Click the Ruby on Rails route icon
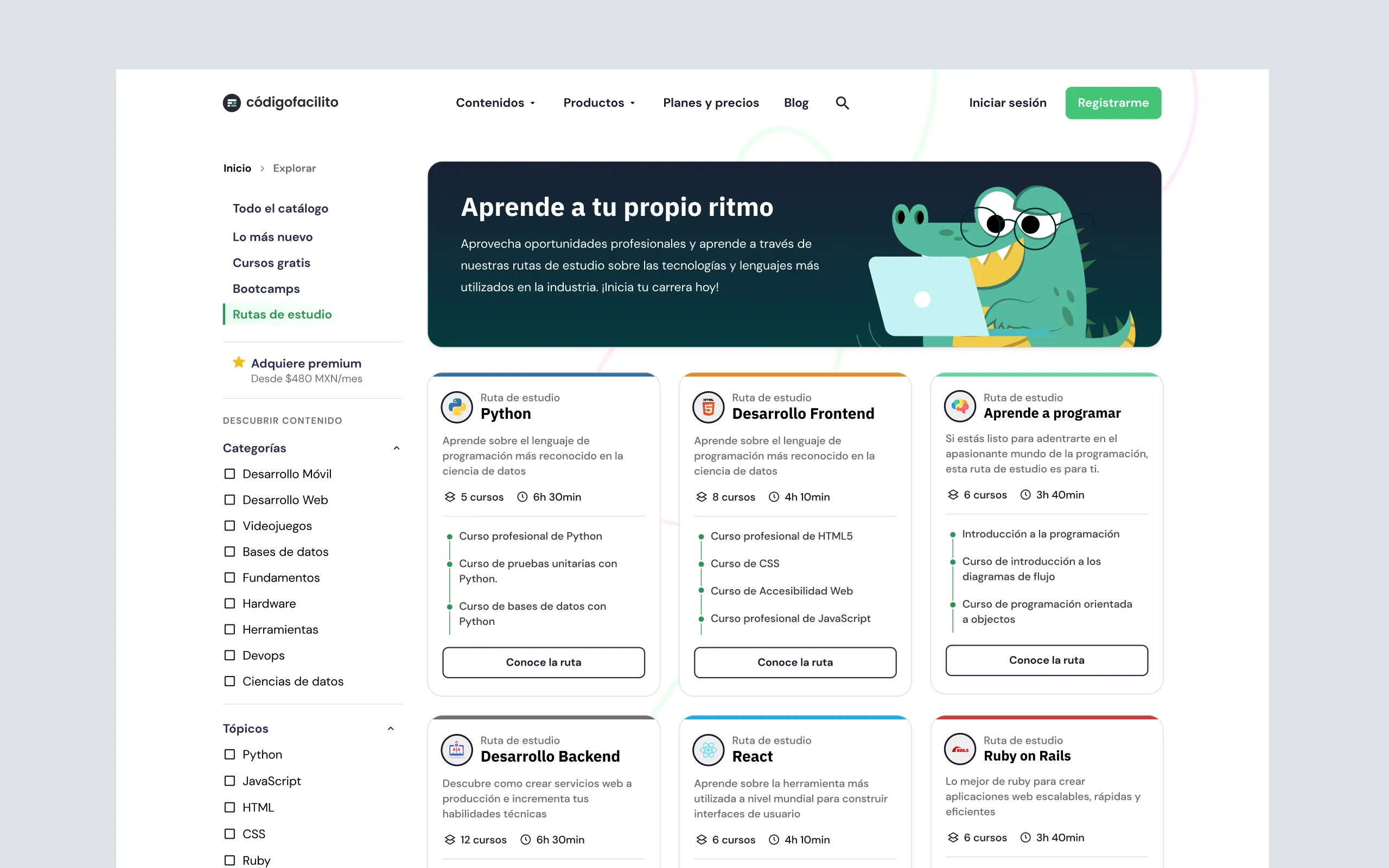Image resolution: width=1389 pixels, height=868 pixels. [960, 749]
